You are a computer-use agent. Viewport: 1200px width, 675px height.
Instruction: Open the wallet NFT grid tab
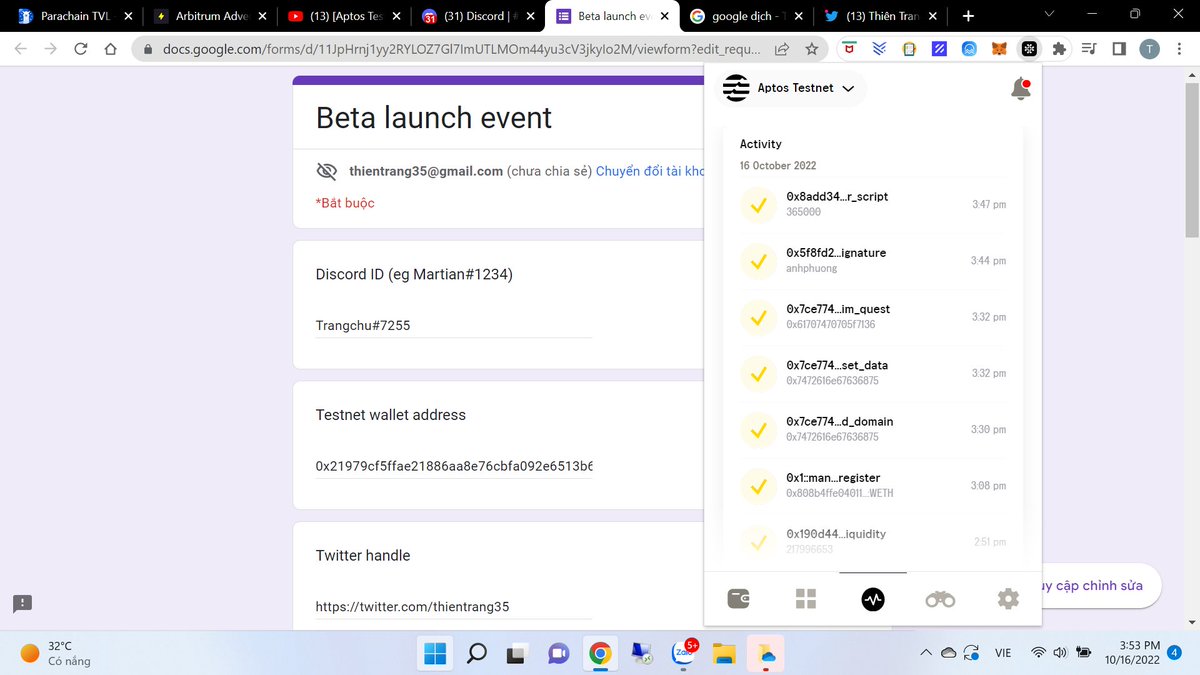click(x=806, y=599)
